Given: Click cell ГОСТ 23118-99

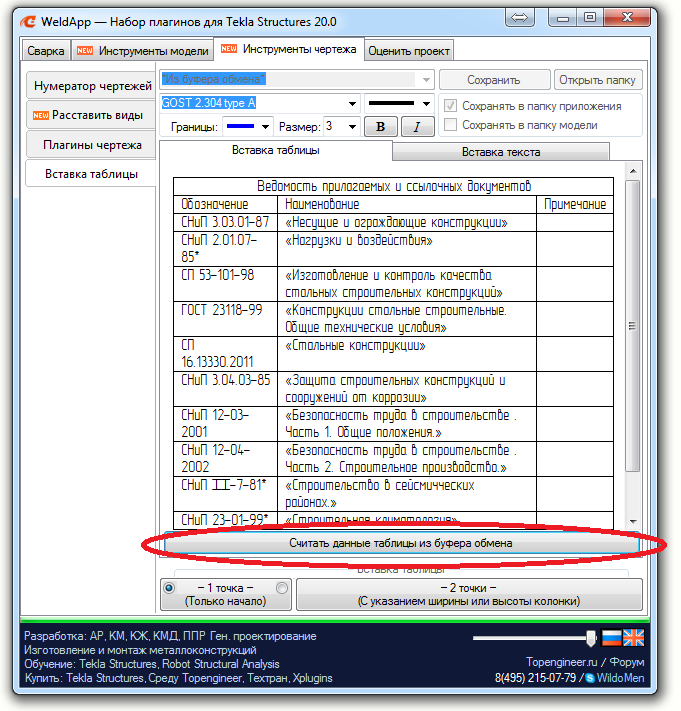Looking at the screenshot, I should pos(225,319).
